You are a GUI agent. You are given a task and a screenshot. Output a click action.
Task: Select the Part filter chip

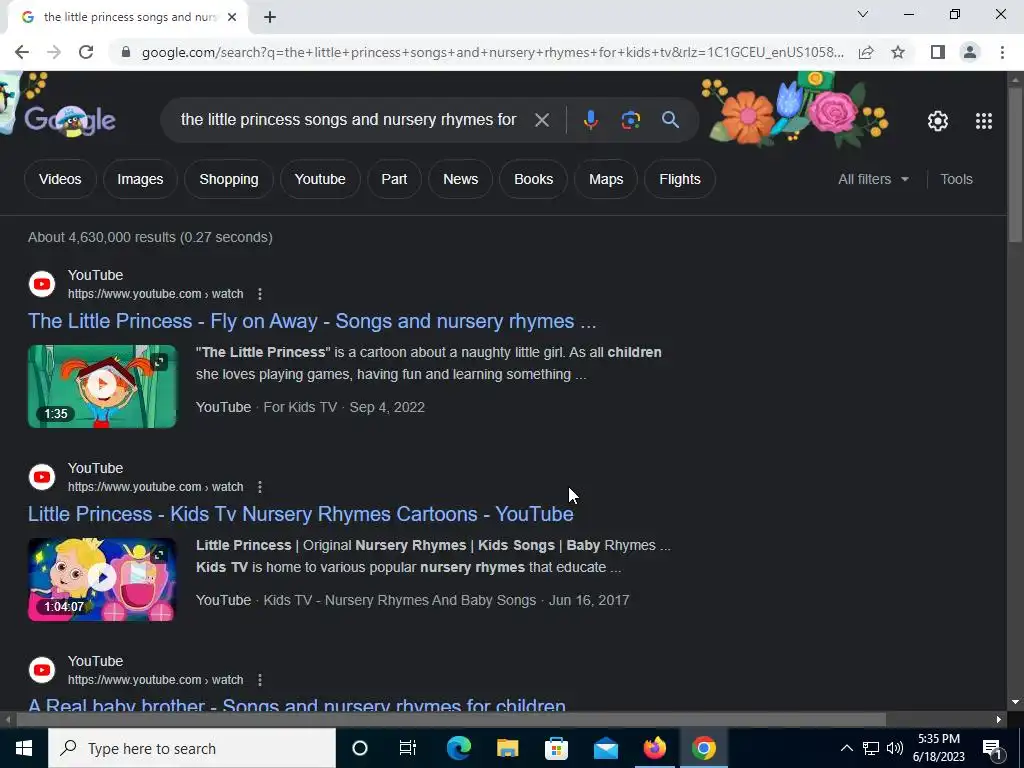(394, 179)
